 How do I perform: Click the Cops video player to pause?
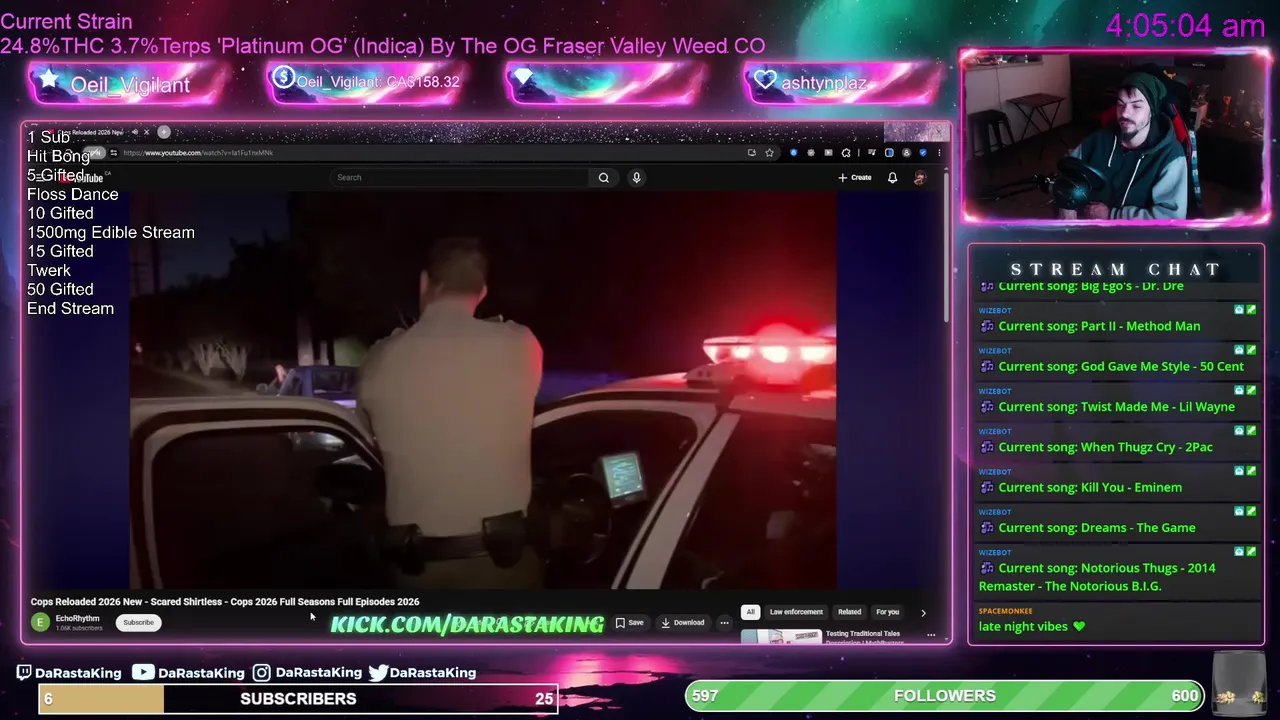[x=483, y=390]
